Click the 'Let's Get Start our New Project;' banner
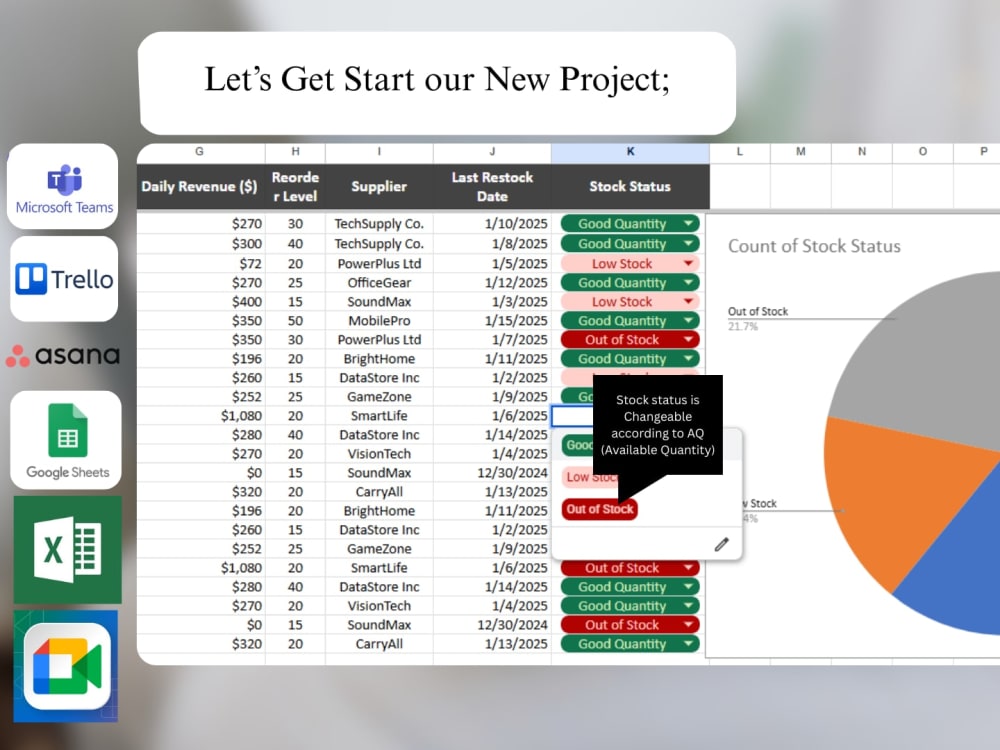1000x750 pixels. (x=437, y=83)
